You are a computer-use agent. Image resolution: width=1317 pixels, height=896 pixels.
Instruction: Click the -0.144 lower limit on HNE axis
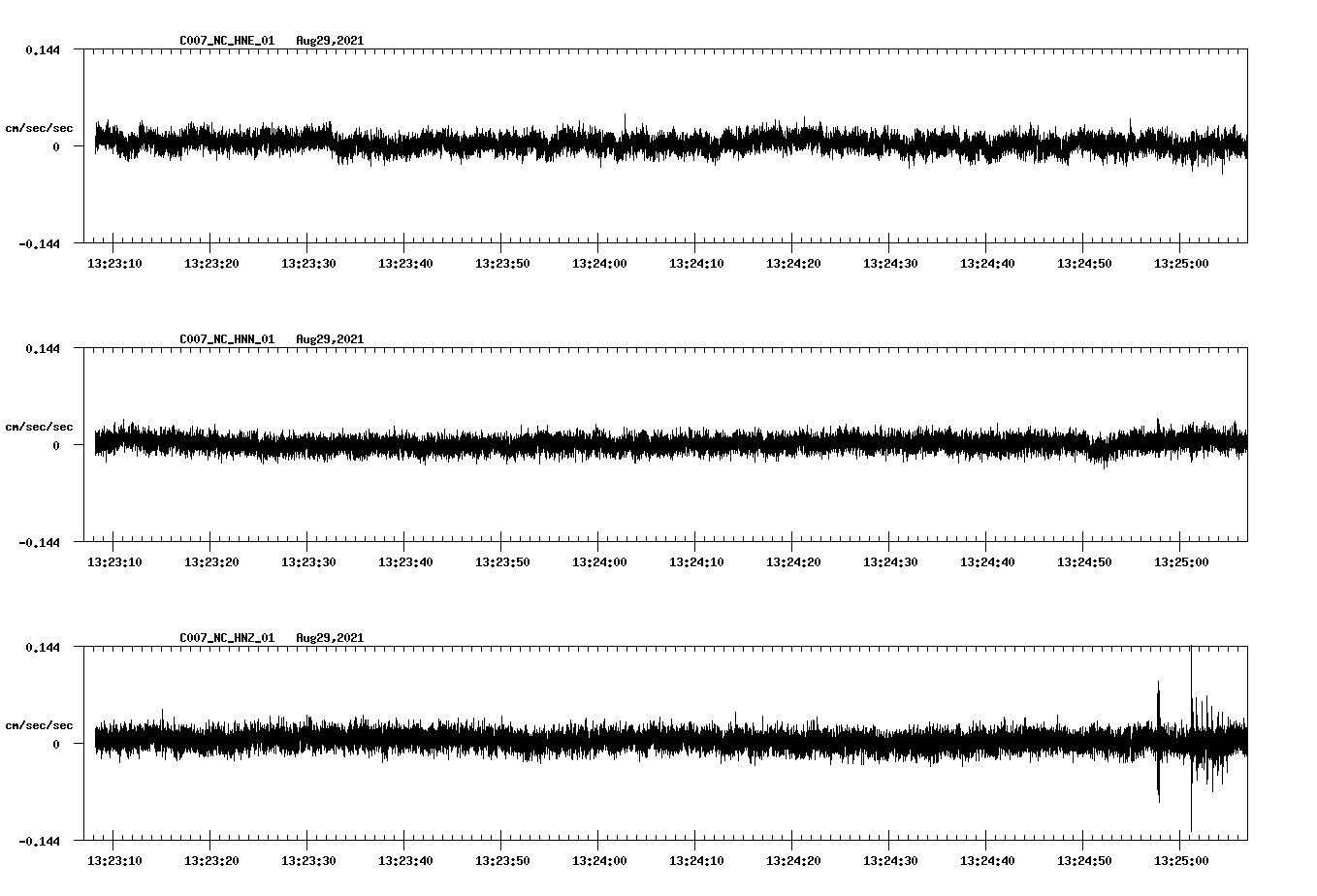(39, 243)
